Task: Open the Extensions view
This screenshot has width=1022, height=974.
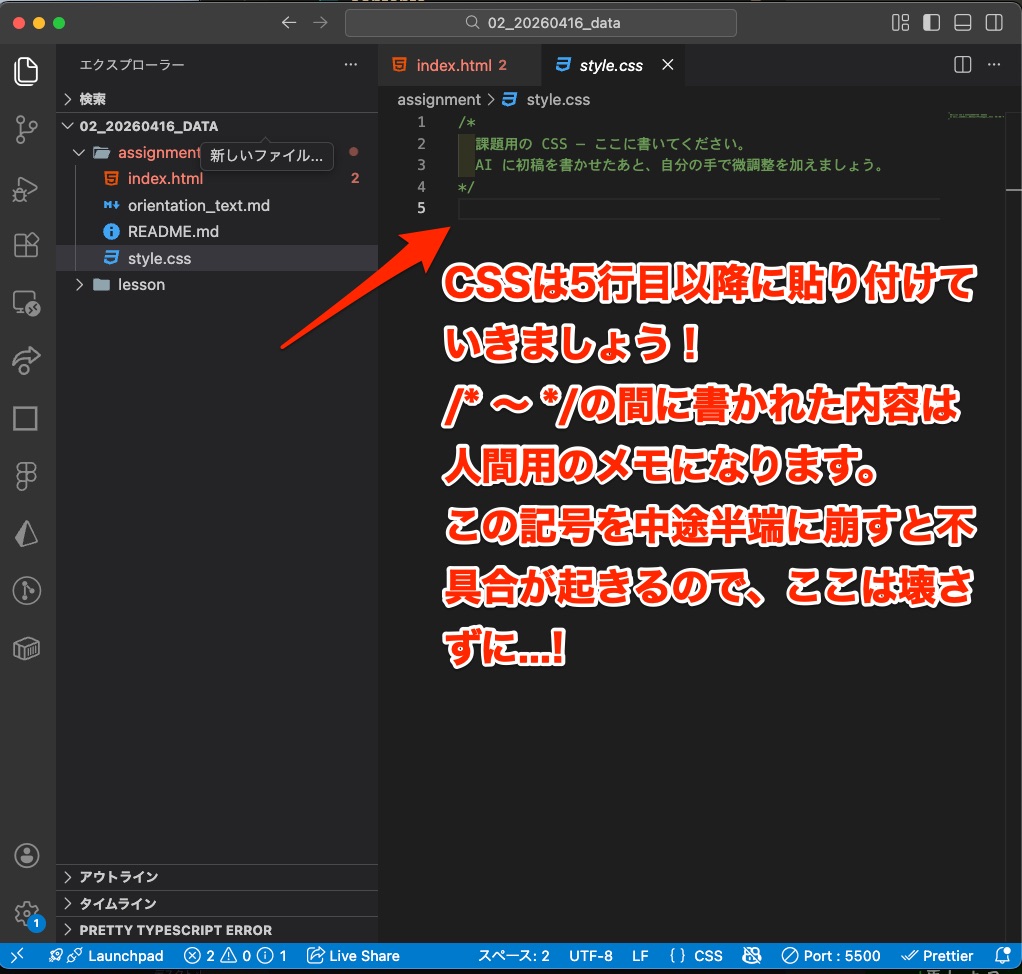Action: click(x=26, y=245)
